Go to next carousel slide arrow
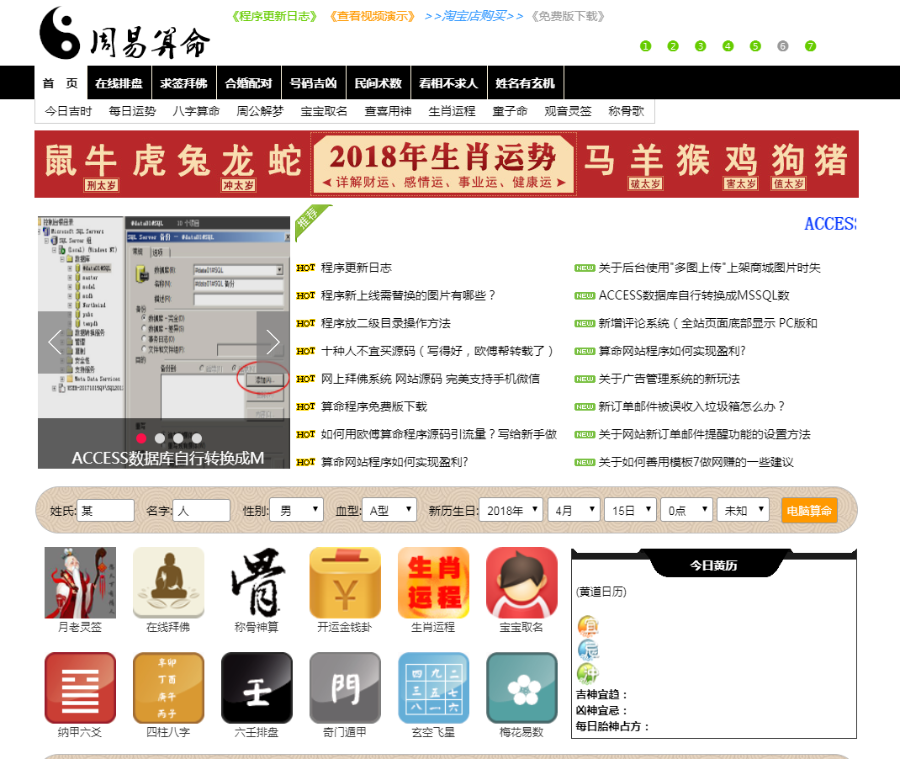Screen dimensions: 900x759 (x=273, y=342)
